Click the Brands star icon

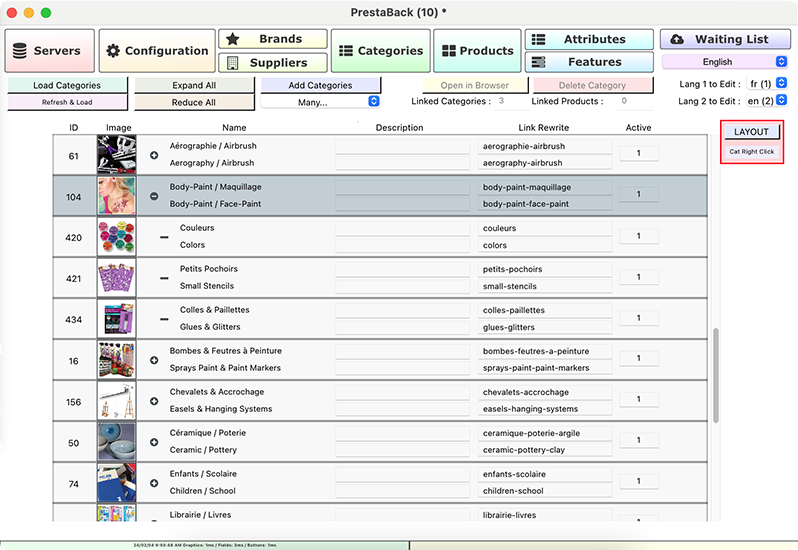click(x=232, y=40)
